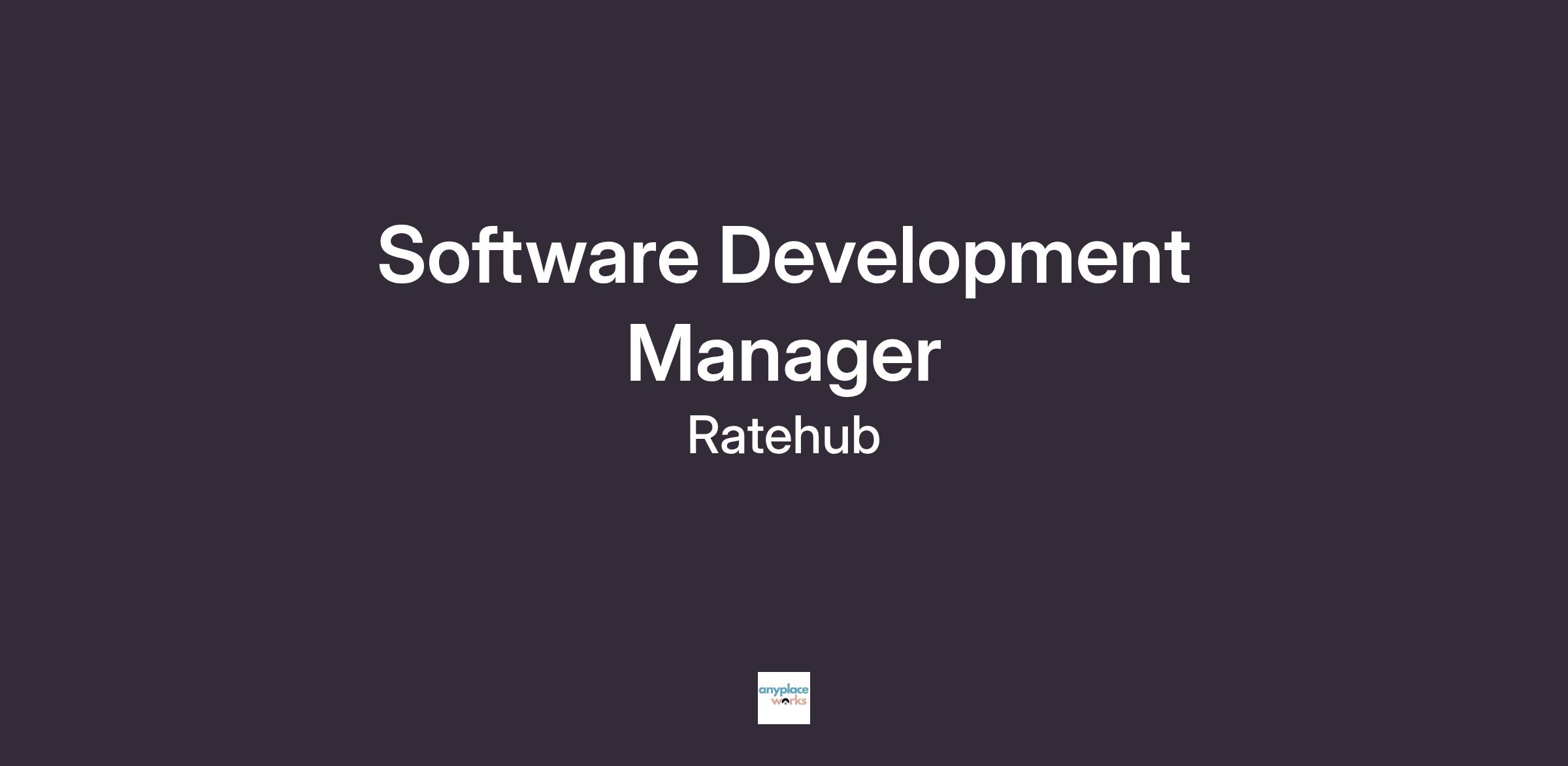Select the 'Ratehub' company name
1568x766 pixels.
[x=783, y=436]
